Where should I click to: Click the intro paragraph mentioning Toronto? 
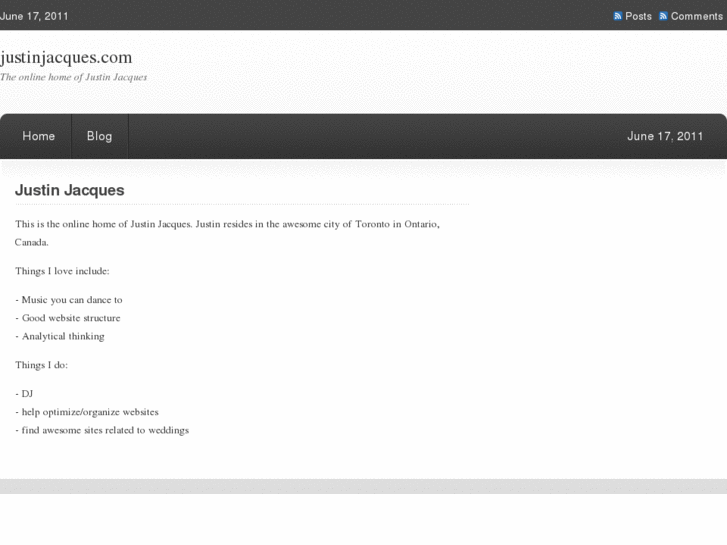click(227, 224)
